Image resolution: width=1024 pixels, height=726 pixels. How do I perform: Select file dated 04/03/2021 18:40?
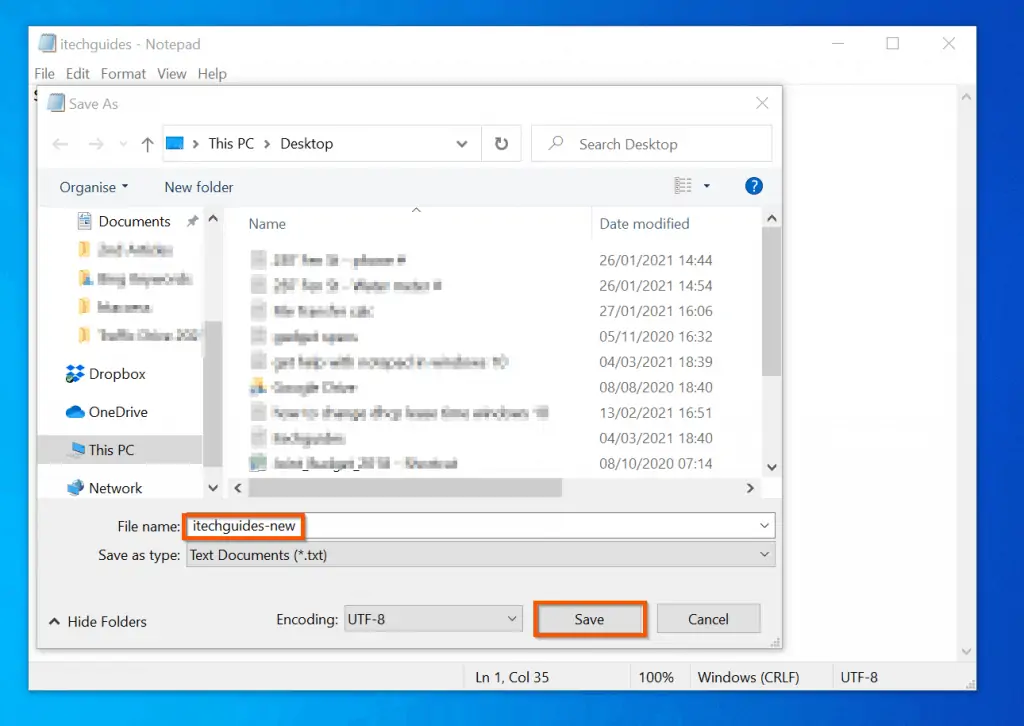pos(483,438)
